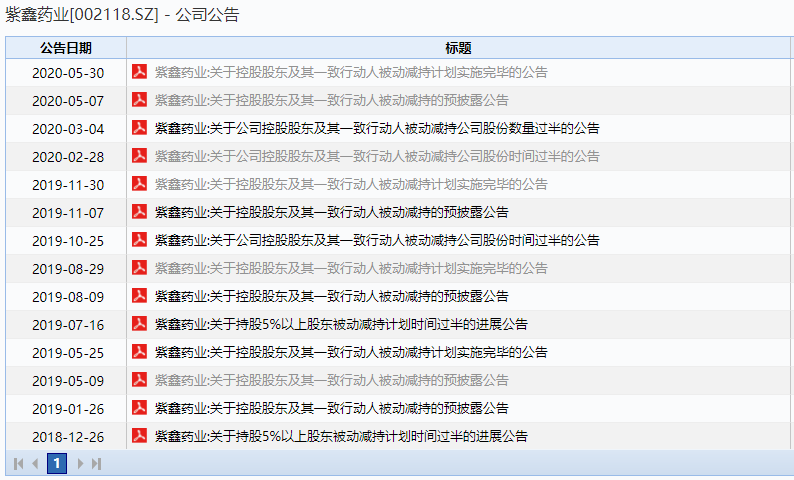Screen dimensions: 794x480
Task: Open PDF icon for 2019-07-16 announcement
Action: (139, 323)
